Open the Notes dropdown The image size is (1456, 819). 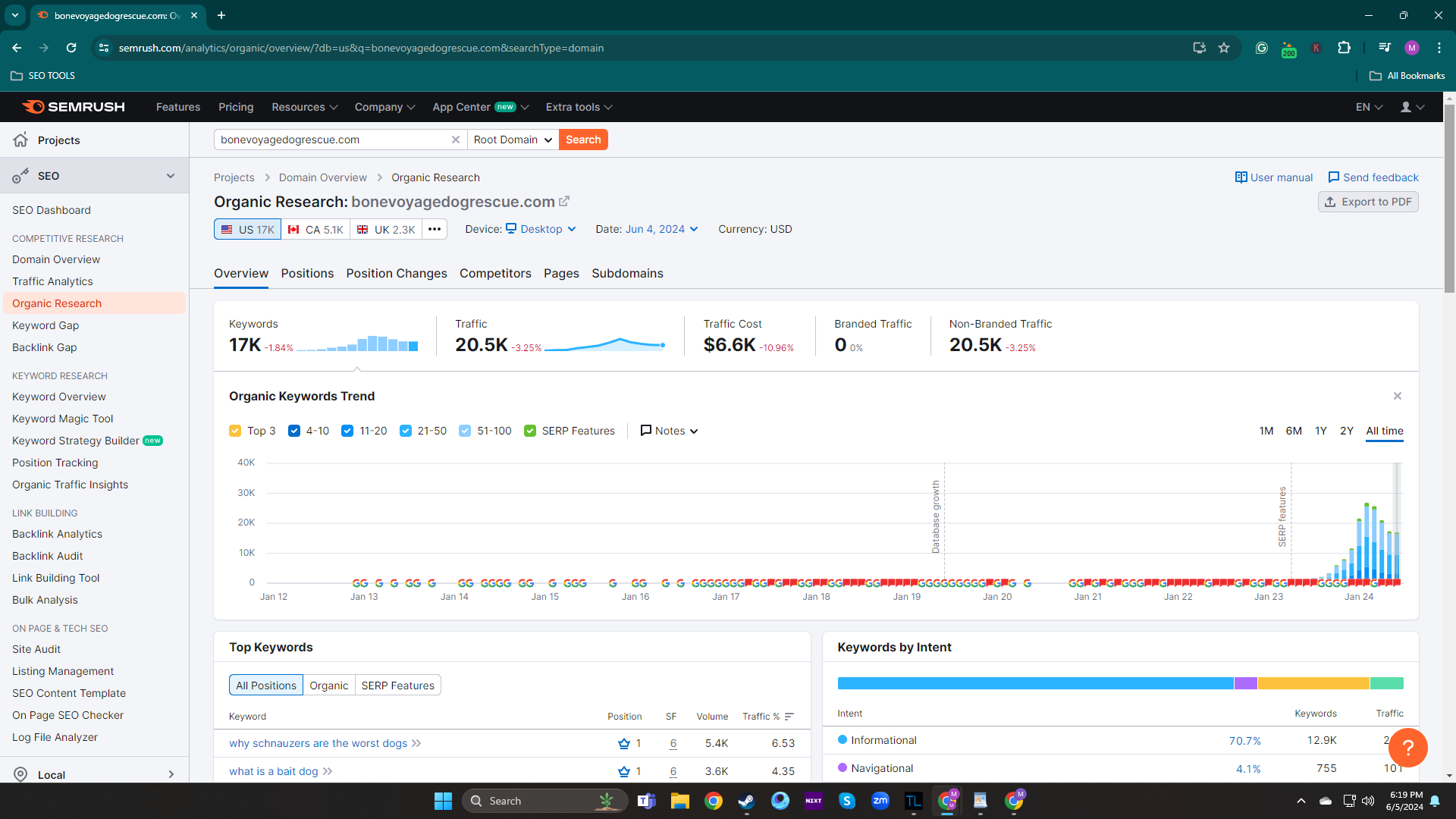pyautogui.click(x=669, y=431)
